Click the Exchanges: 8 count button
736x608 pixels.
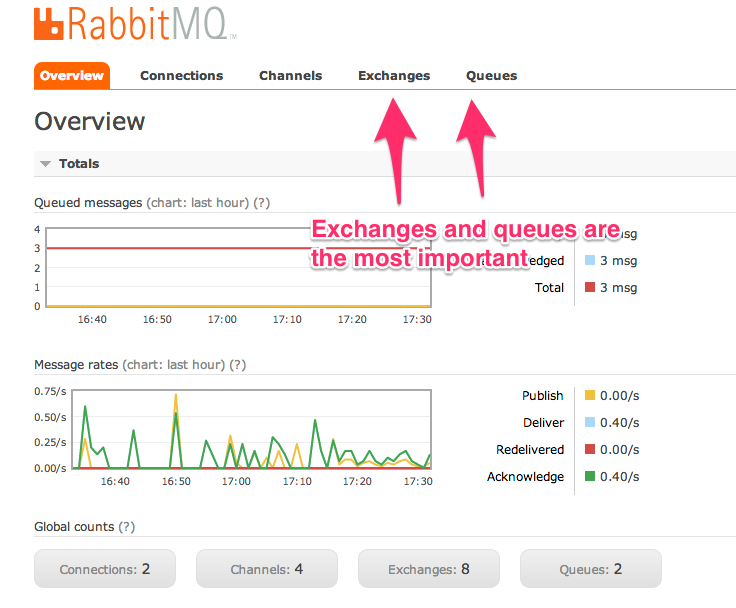tap(429, 569)
